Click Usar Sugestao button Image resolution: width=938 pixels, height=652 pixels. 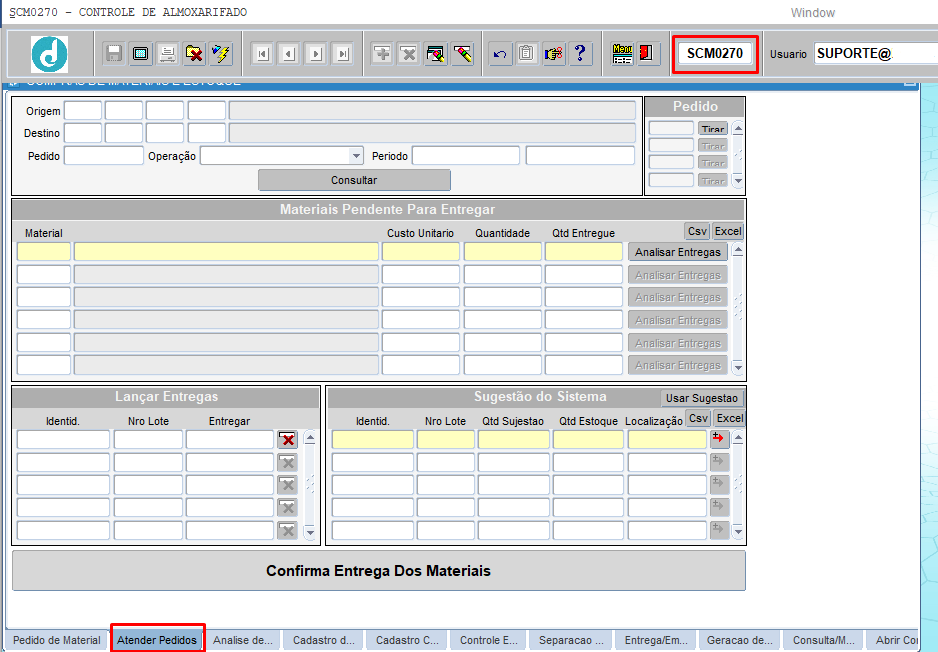coord(702,398)
